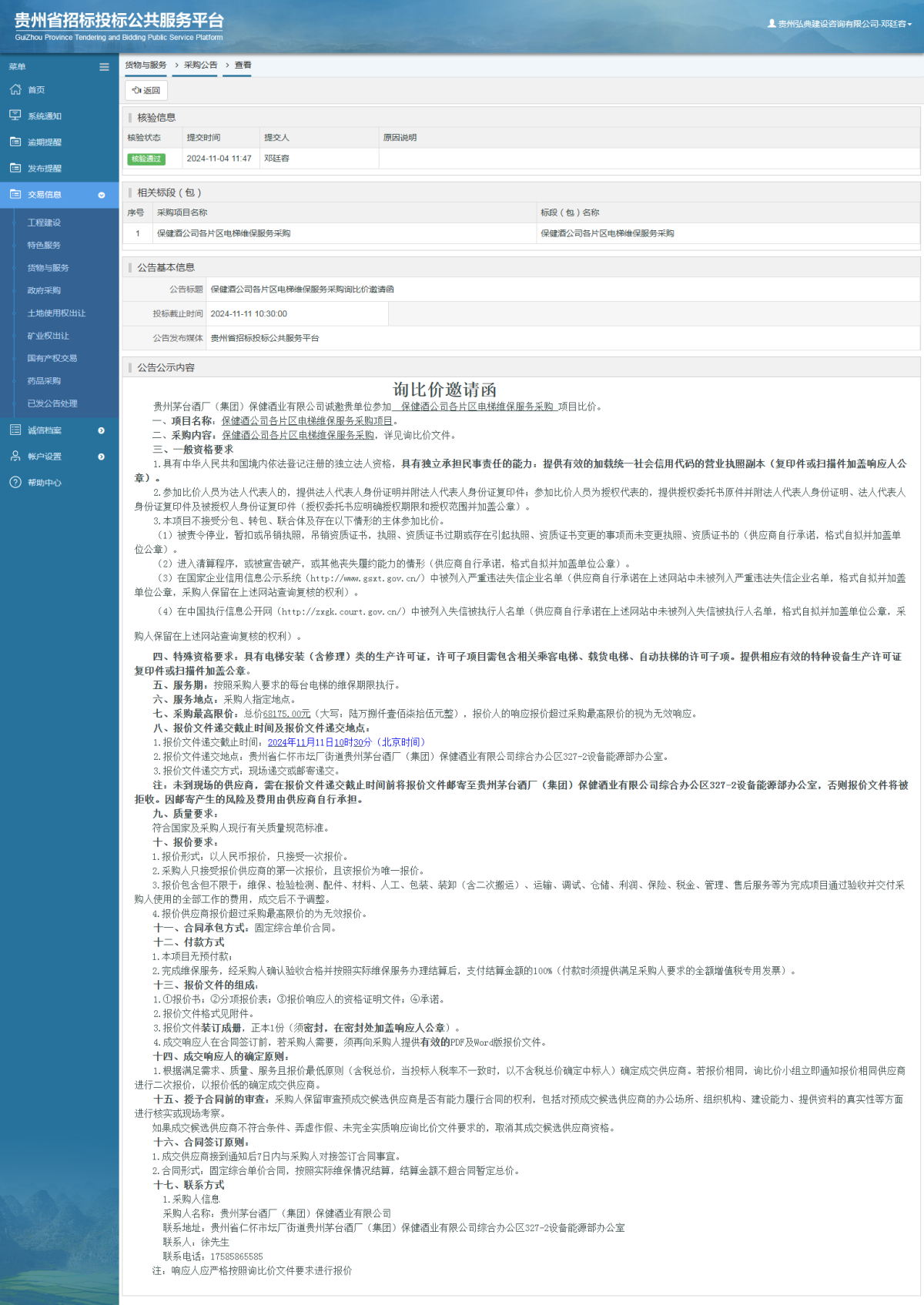Select 工程建设 submenu item
The width and height of the screenshot is (924, 1305).
point(44,223)
